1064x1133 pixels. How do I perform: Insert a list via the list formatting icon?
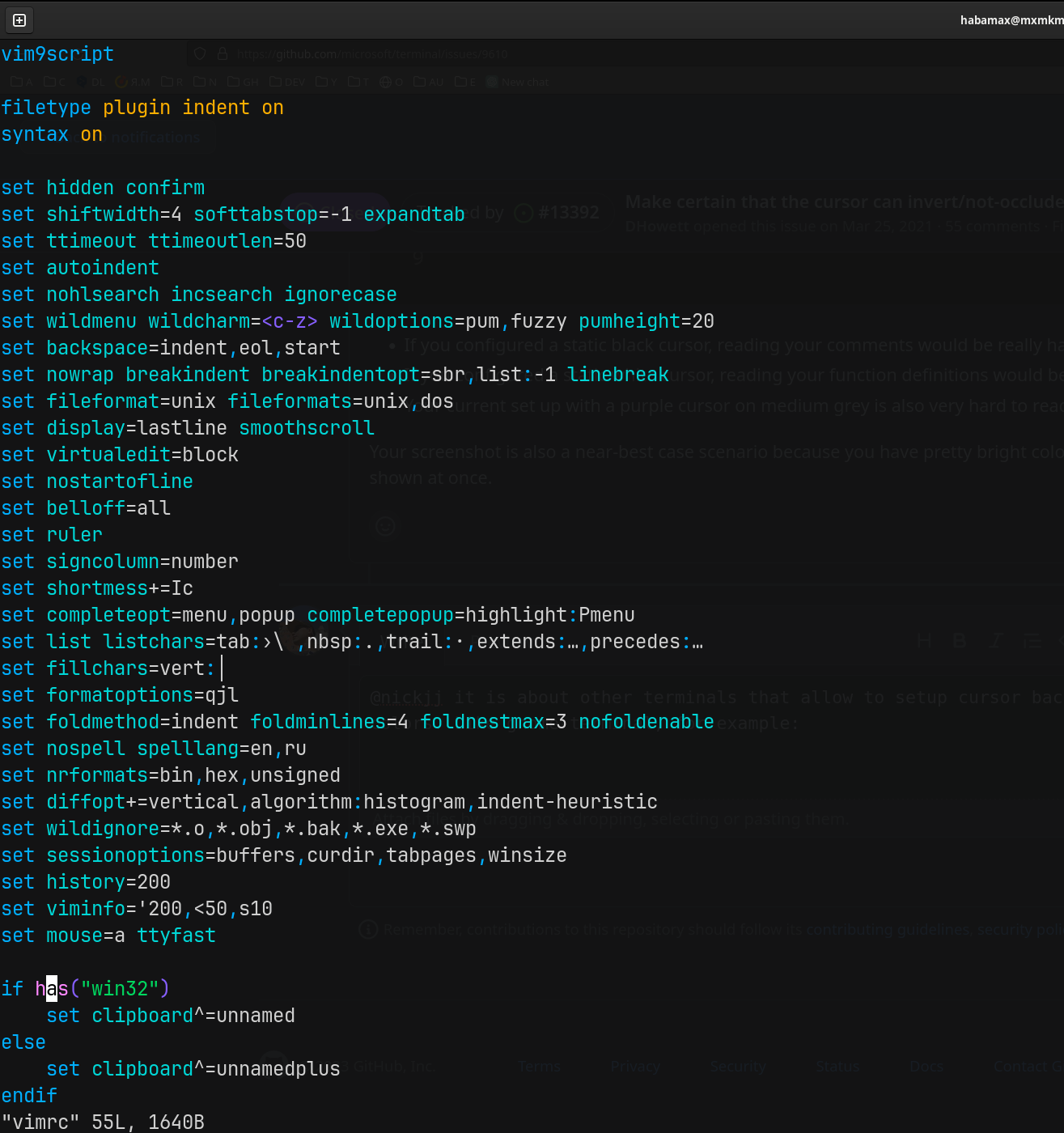click(x=1031, y=640)
